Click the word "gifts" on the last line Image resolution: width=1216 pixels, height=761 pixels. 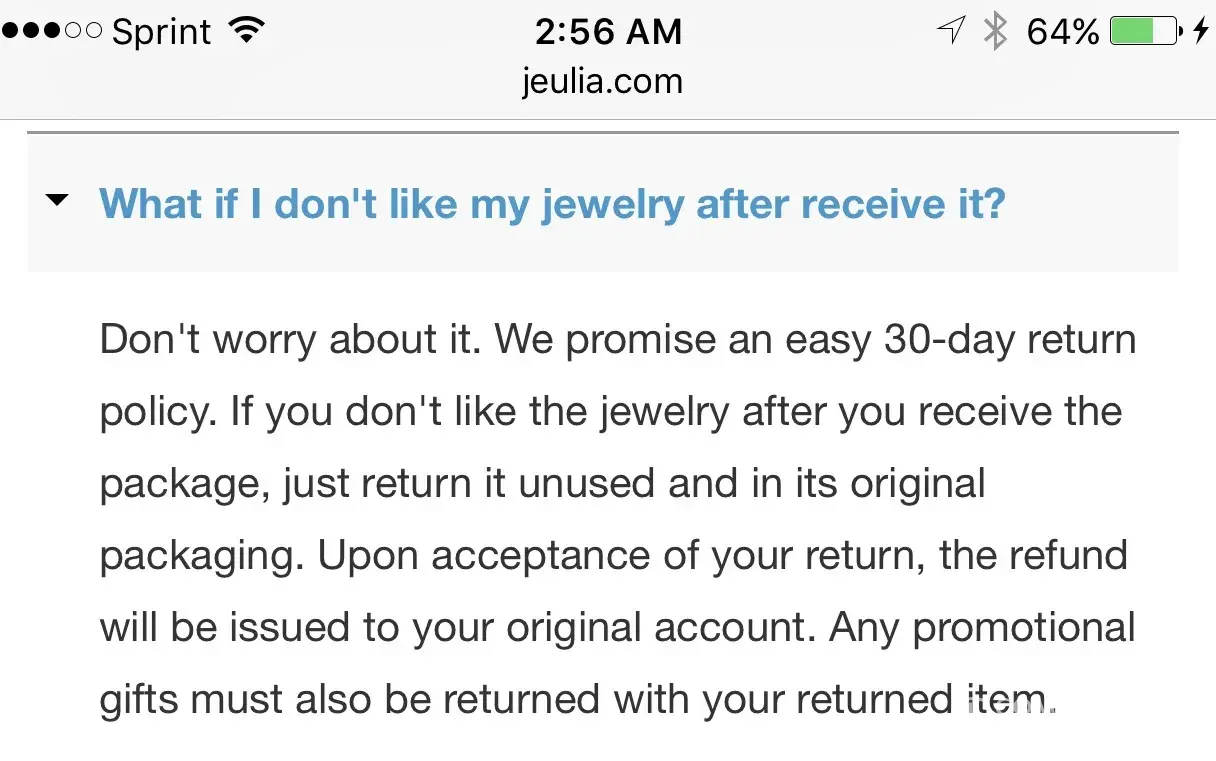(141, 701)
